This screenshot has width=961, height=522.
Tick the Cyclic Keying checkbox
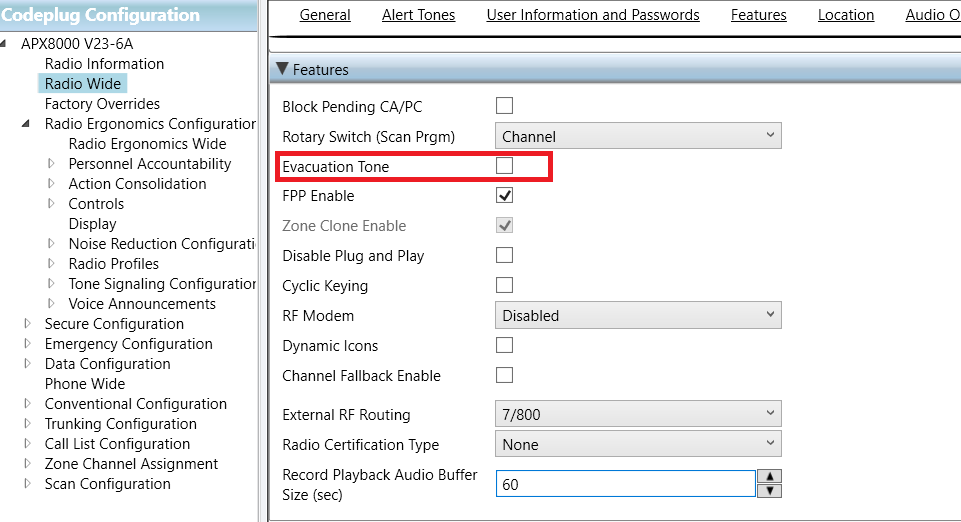click(x=504, y=285)
